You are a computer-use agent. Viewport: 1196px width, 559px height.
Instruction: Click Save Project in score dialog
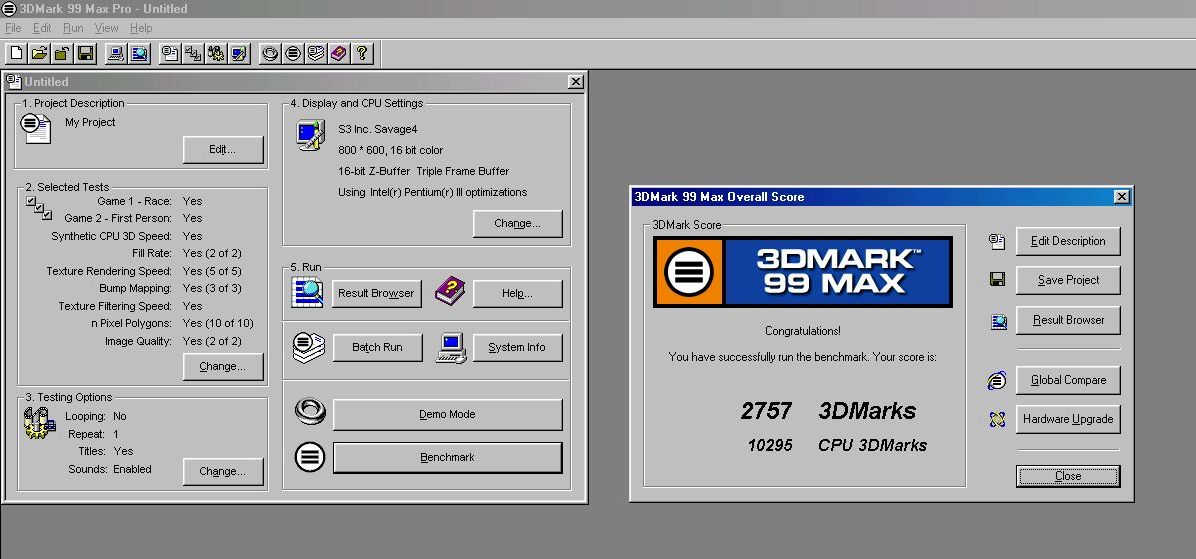[x=1068, y=280]
